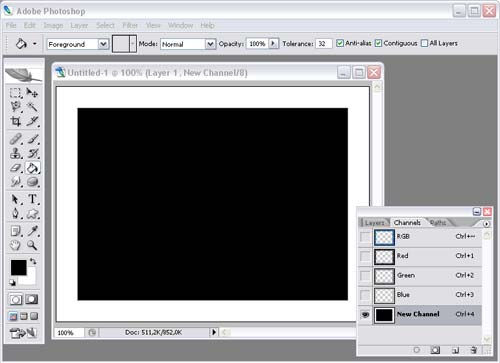The image size is (500, 363).
Task: Select the Rectangular Marquee tool
Action: [15, 93]
